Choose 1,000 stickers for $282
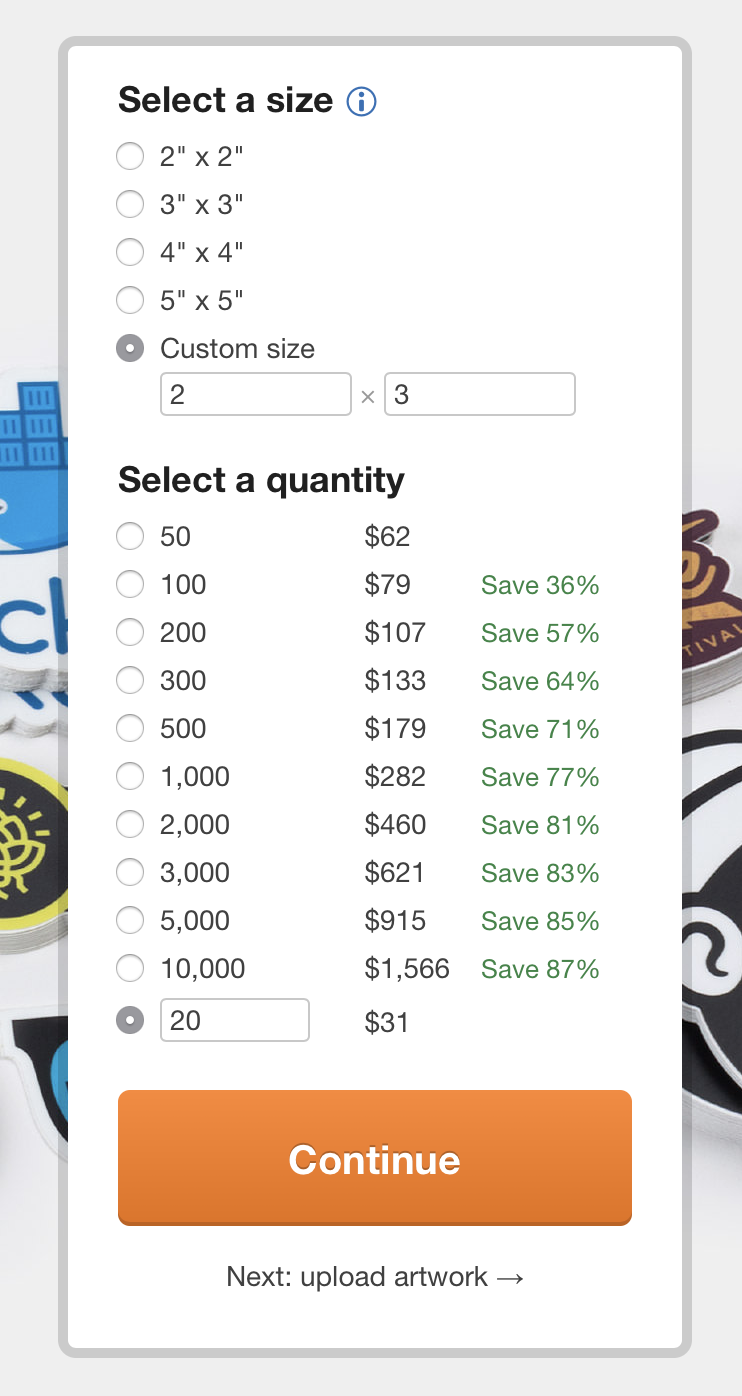The width and height of the screenshot is (742, 1396). point(129,776)
